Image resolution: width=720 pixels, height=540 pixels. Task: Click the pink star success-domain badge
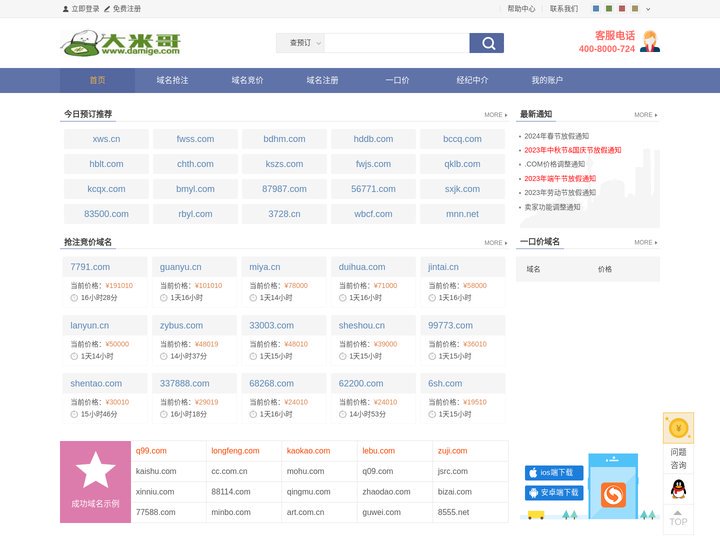point(96,482)
